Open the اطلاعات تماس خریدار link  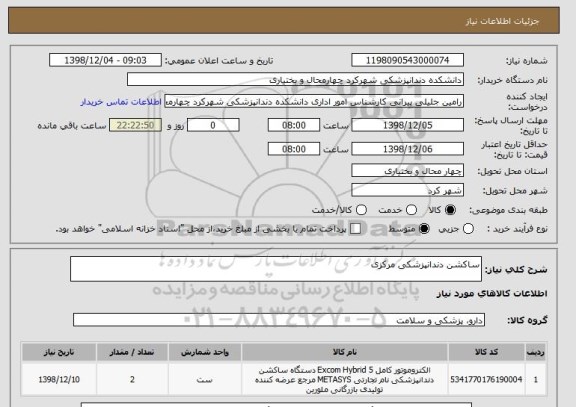point(121,102)
